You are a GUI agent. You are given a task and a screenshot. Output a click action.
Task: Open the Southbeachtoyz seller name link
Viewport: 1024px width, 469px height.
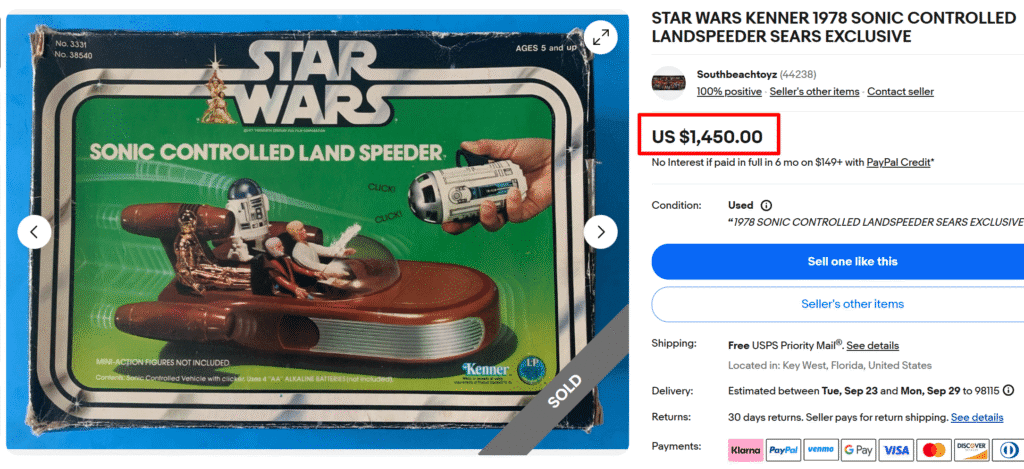737,74
